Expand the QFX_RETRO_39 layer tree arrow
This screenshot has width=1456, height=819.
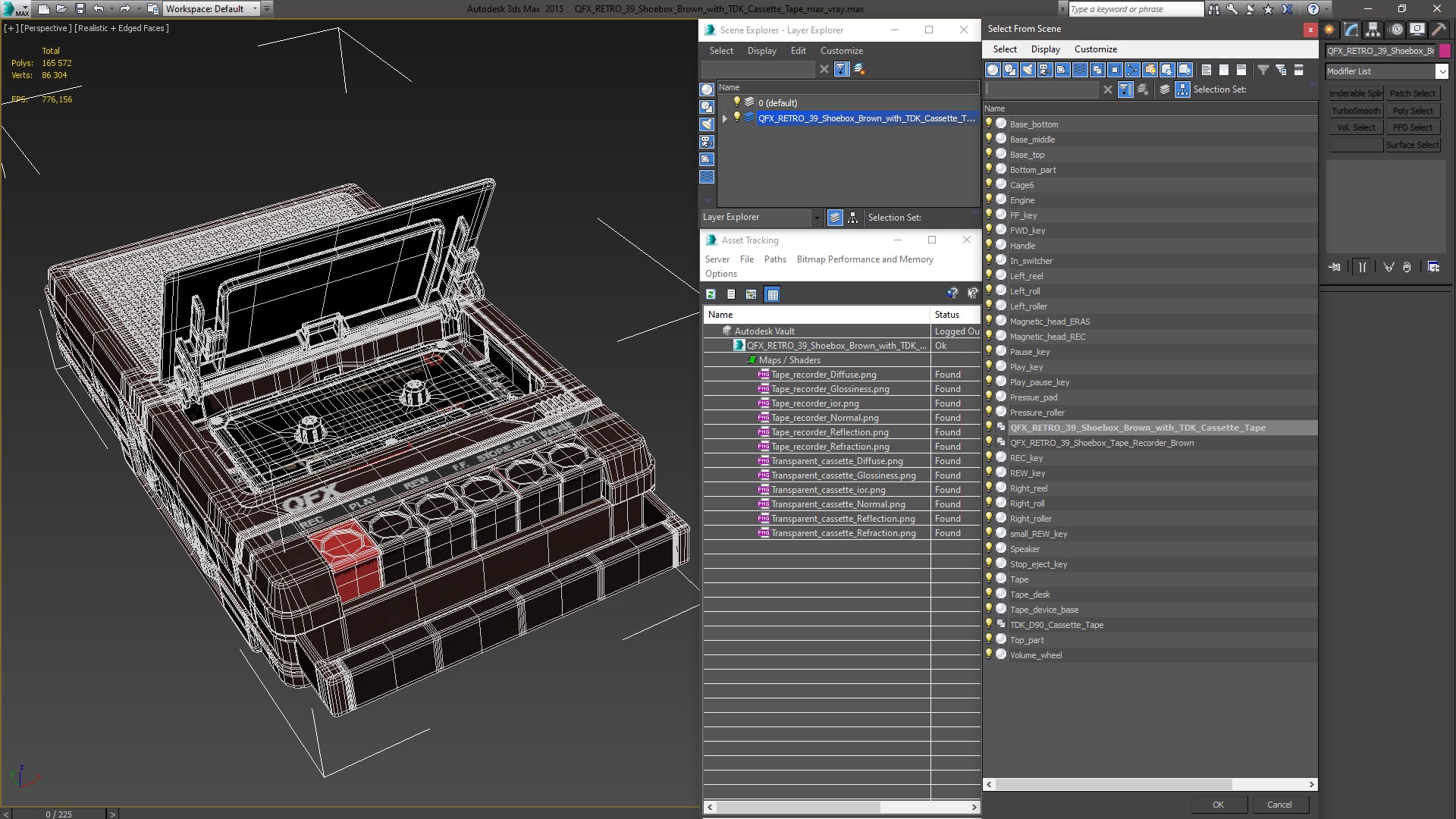(x=725, y=118)
